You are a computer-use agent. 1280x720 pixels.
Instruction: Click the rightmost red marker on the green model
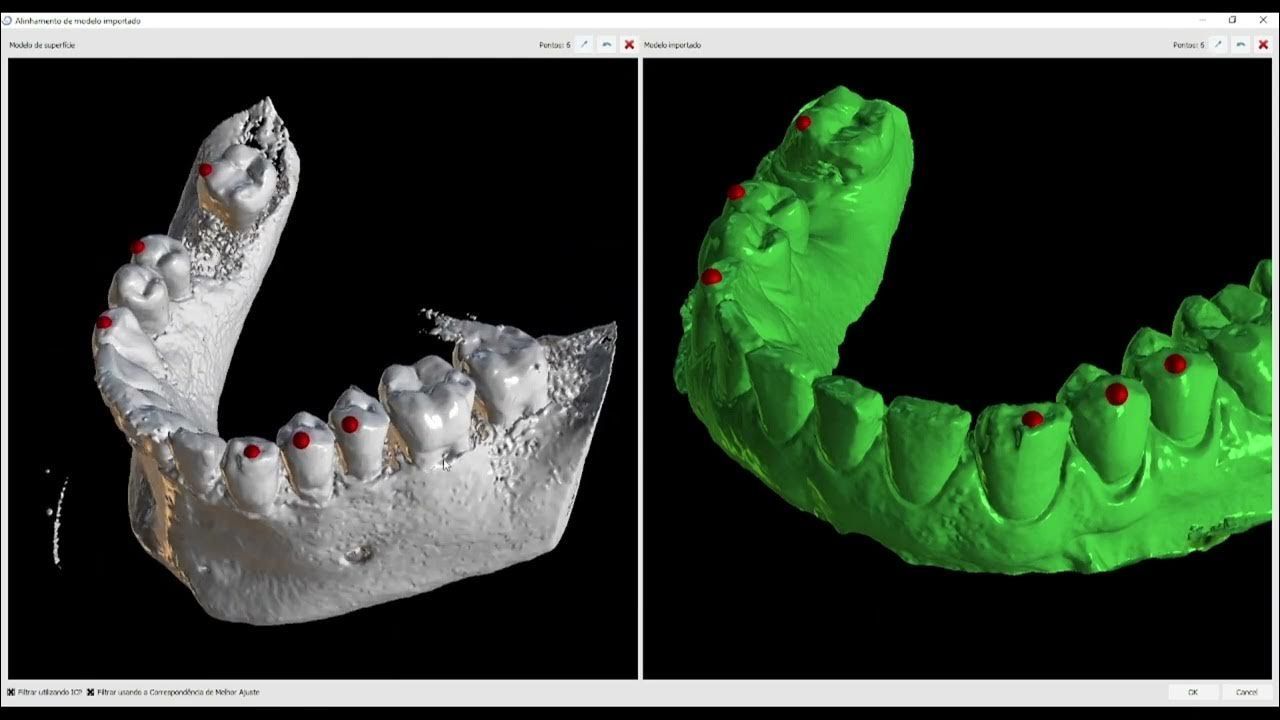(1175, 364)
